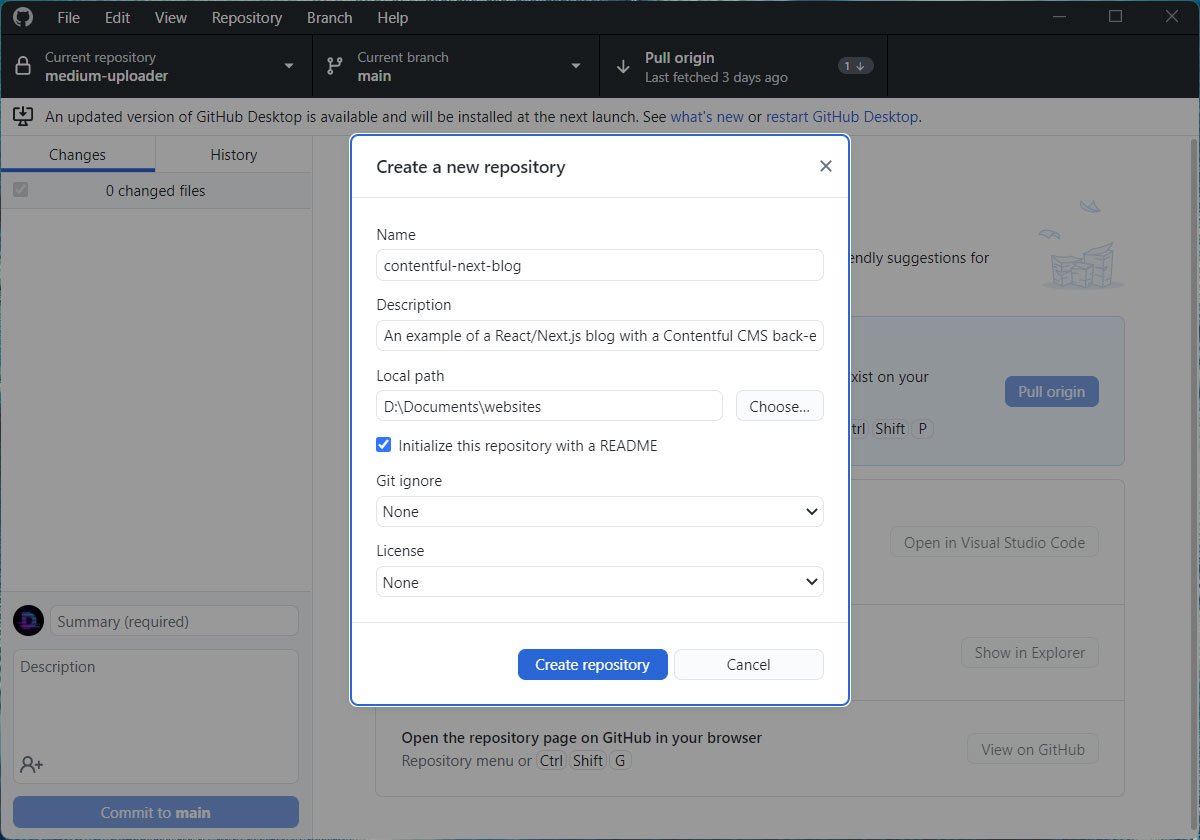Click the lock icon beside Current repository
The height and width of the screenshot is (840, 1200).
coord(22,66)
